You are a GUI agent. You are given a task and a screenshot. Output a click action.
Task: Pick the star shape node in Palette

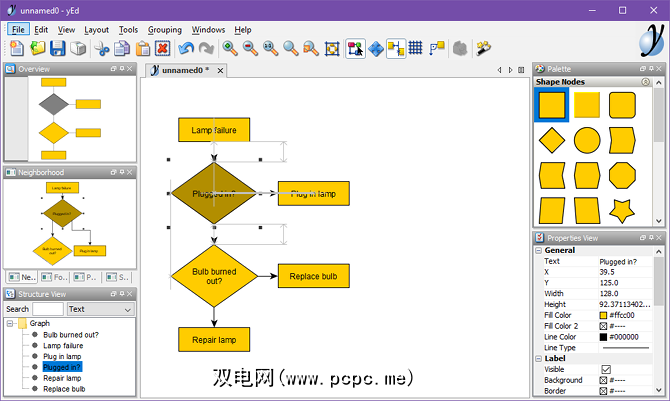622,210
